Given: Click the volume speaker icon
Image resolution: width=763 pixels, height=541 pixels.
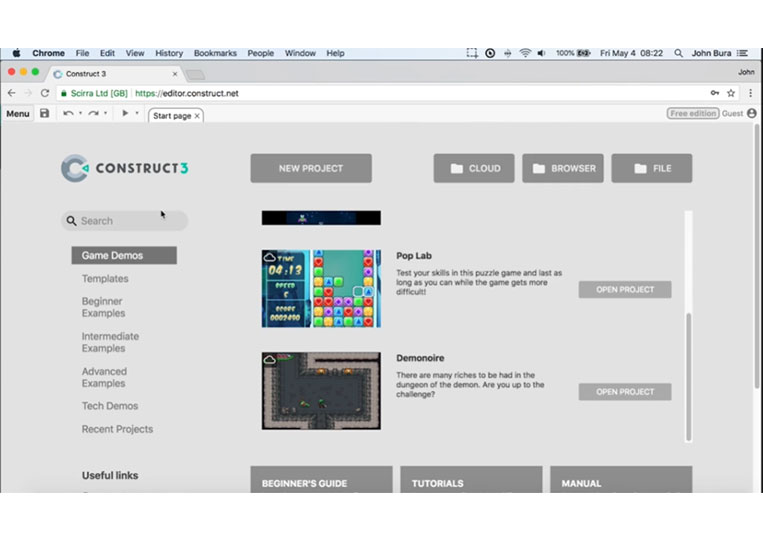Looking at the screenshot, I should 542,53.
